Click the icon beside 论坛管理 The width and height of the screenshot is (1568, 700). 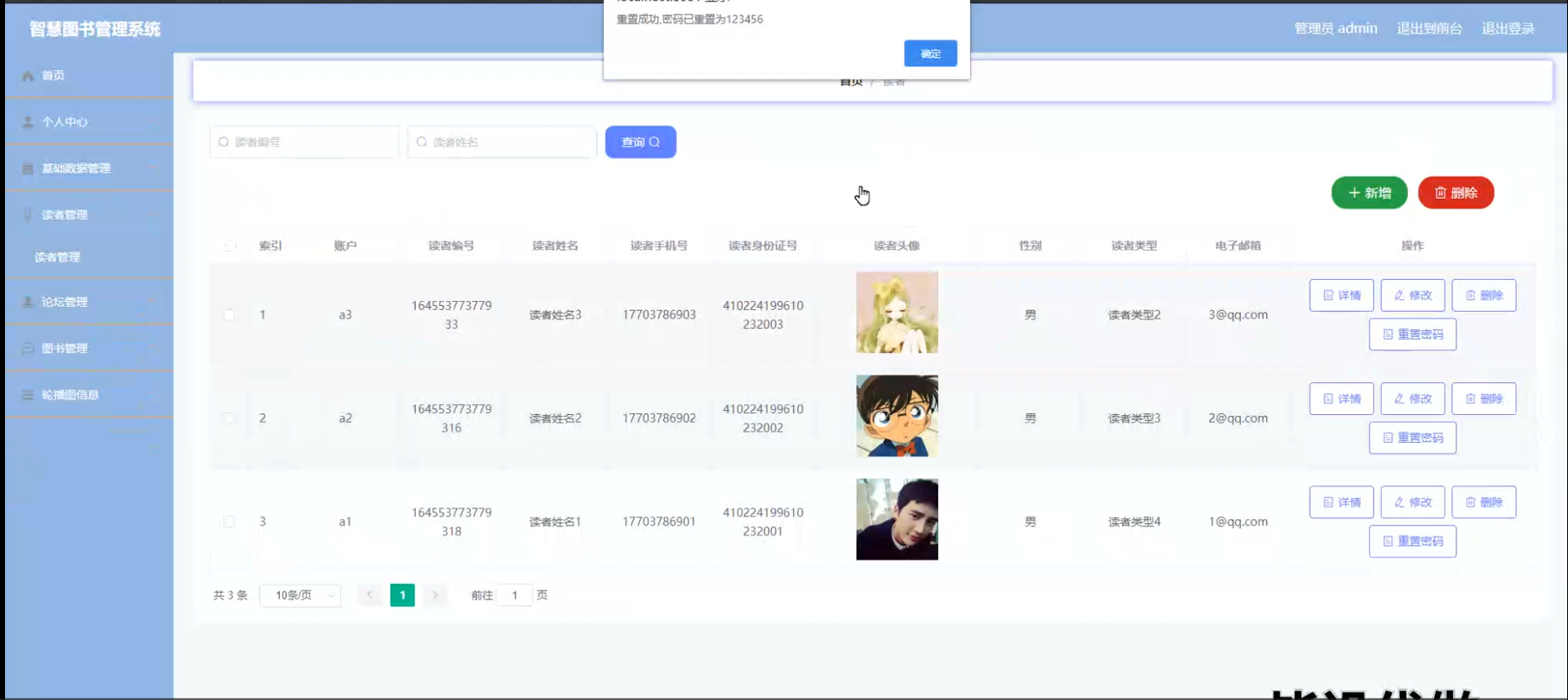pos(28,302)
